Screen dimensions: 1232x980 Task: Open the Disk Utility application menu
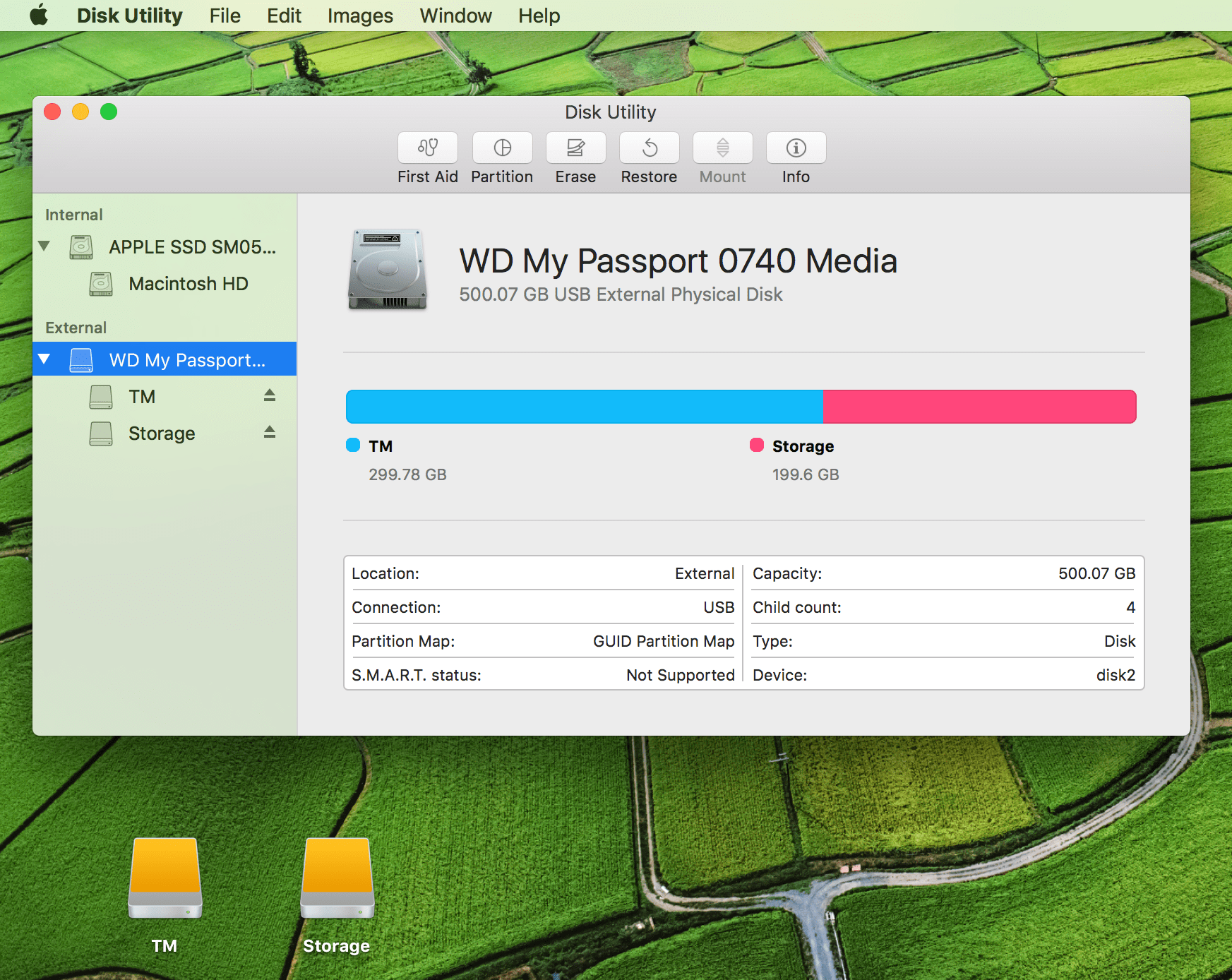[x=129, y=16]
